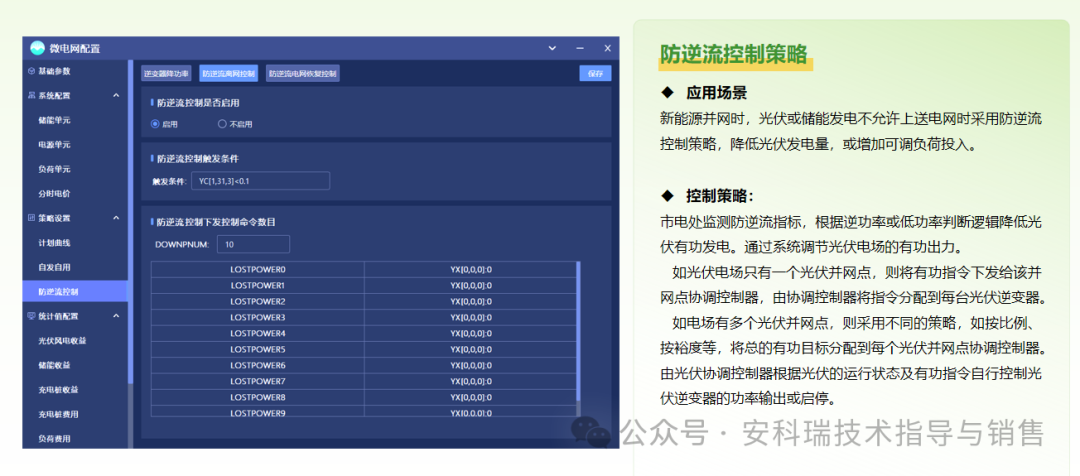Open 光伏风电收益 in the sidebar
This screenshot has width=1080, height=476.
63,340
